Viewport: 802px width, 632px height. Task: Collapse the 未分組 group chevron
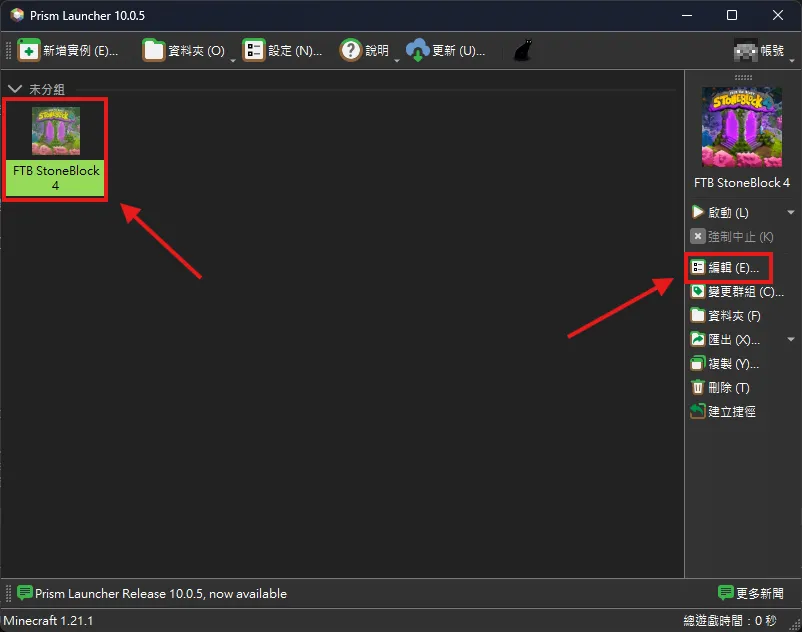pos(15,89)
